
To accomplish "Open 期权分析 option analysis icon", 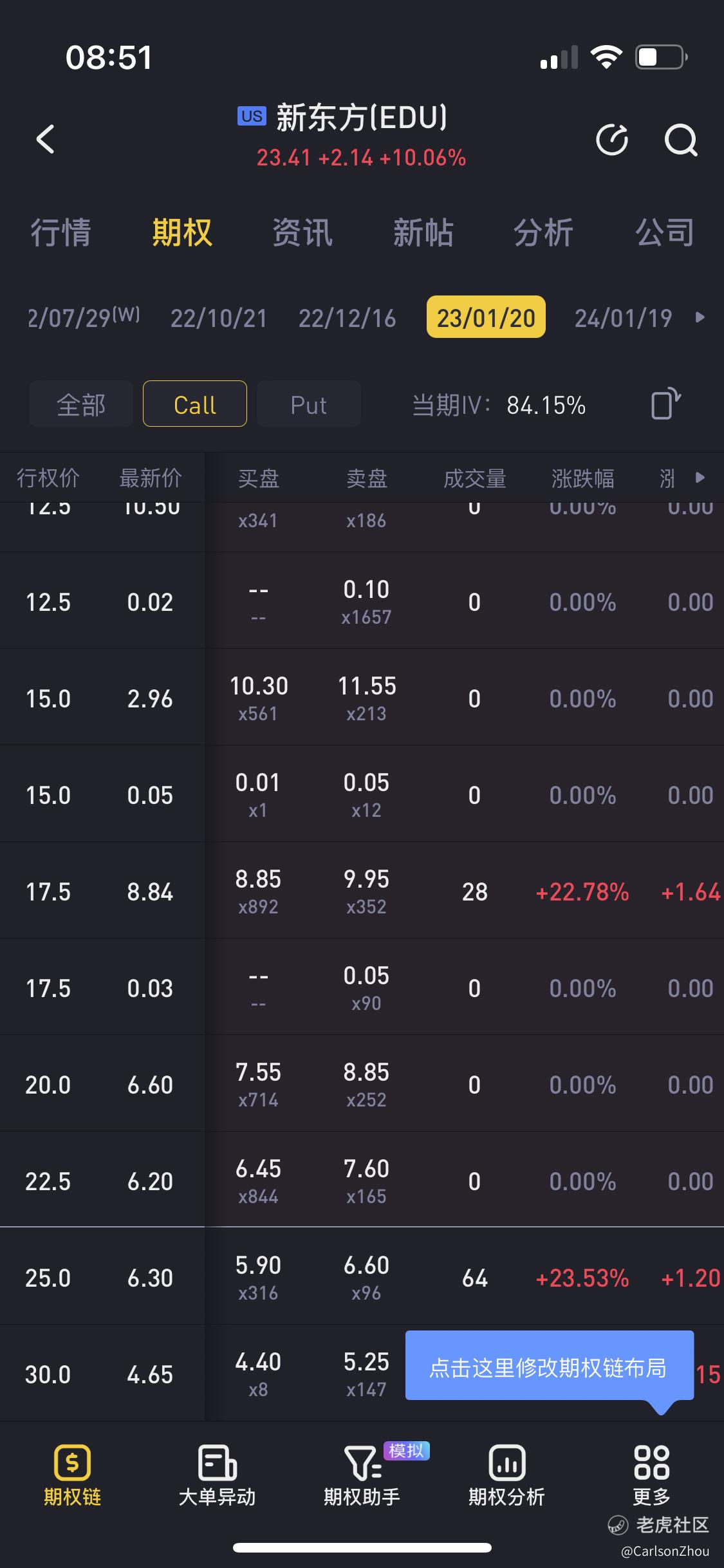I will pyautogui.click(x=507, y=1463).
